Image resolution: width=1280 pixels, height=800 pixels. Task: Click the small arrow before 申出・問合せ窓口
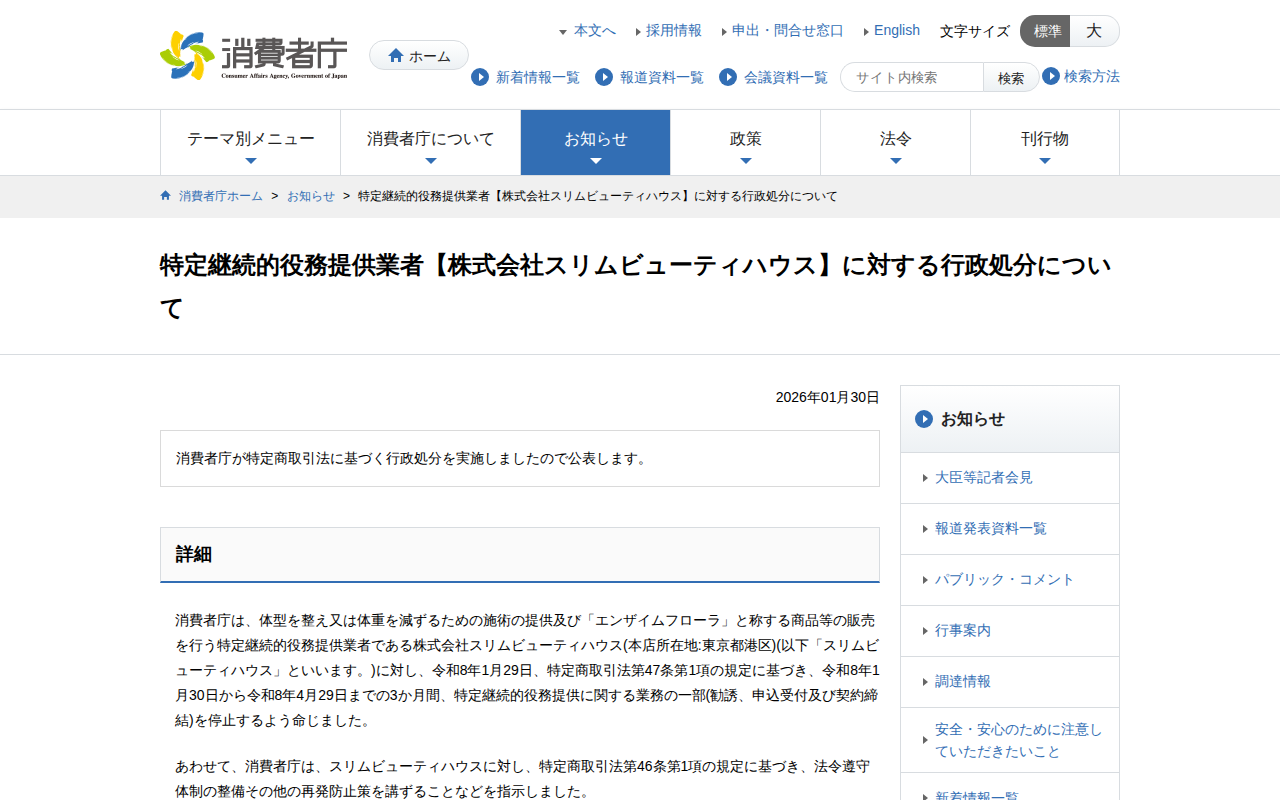tap(724, 31)
